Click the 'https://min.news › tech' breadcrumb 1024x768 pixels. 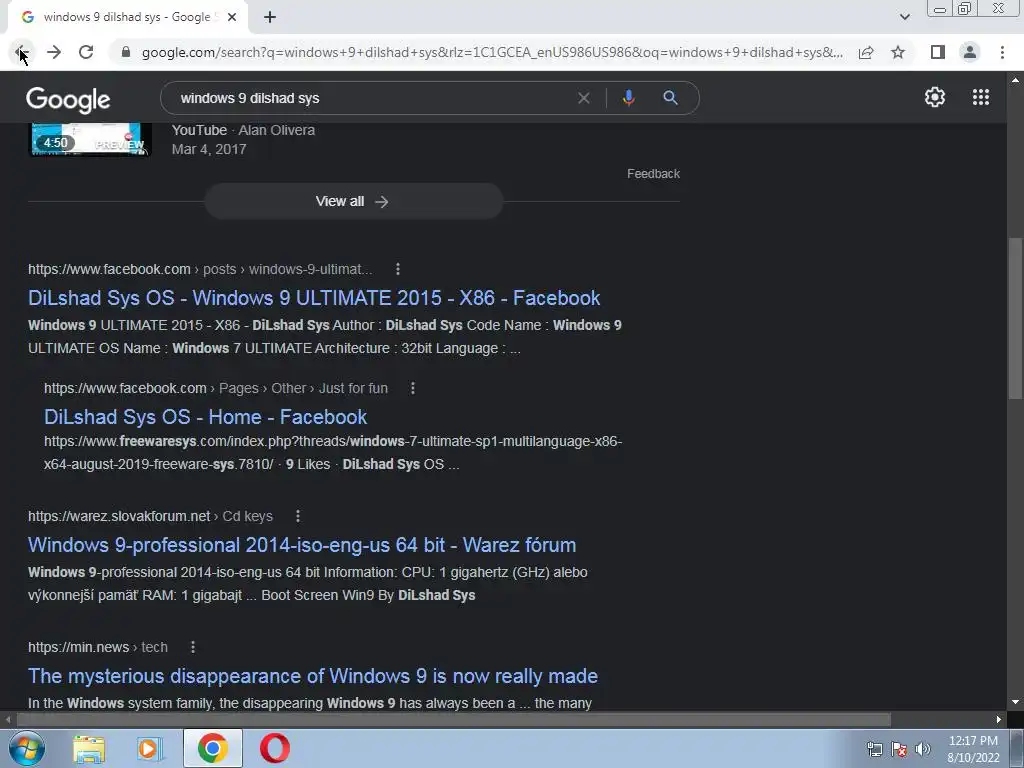98,647
